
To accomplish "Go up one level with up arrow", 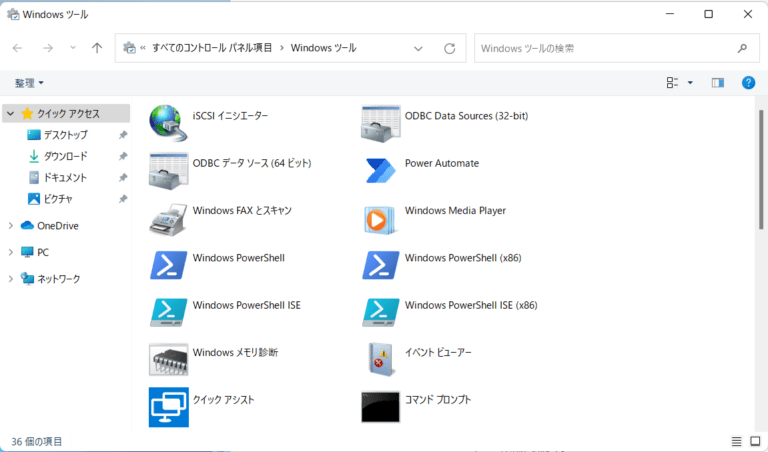I will [x=97, y=48].
